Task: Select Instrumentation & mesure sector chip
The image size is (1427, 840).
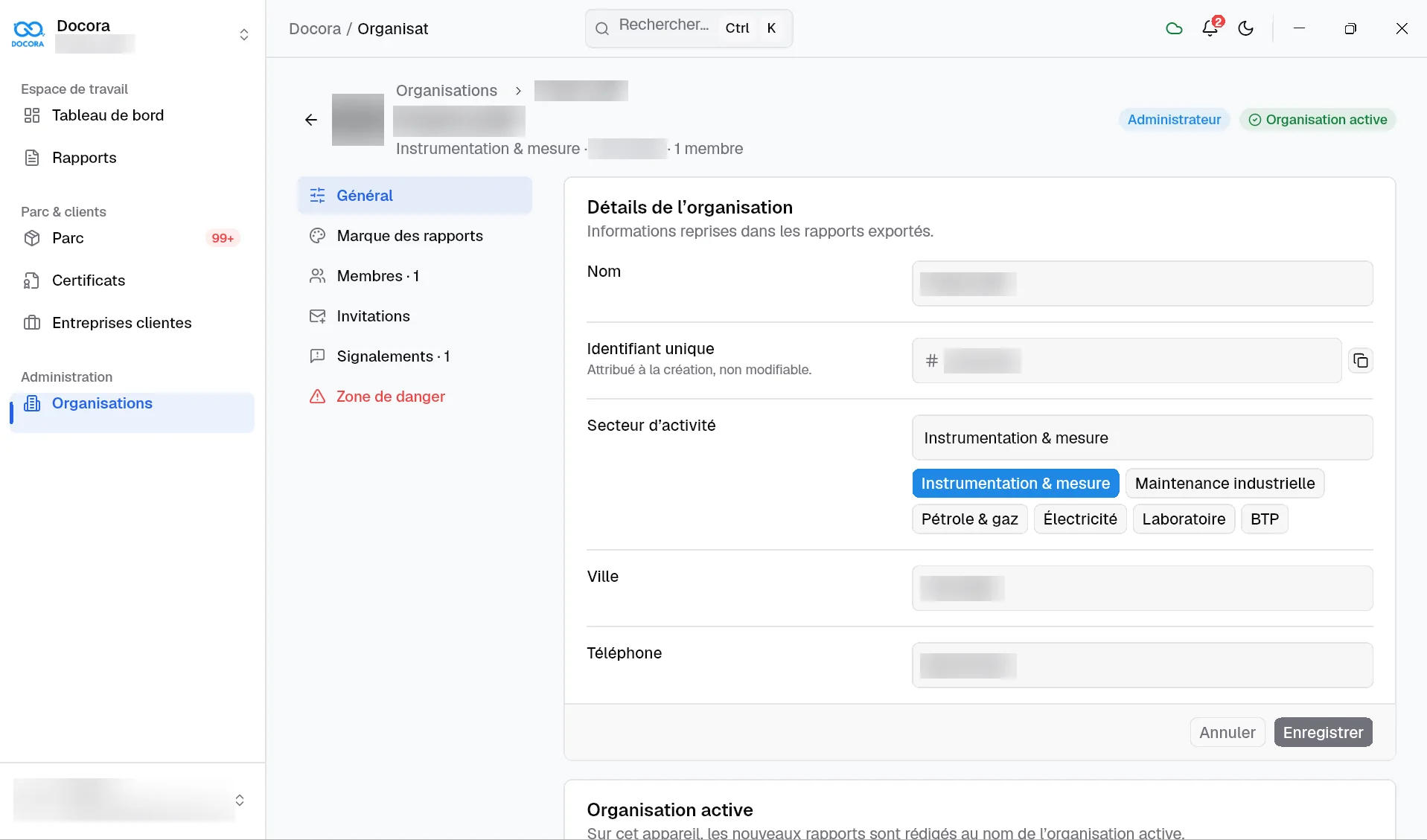Action: [1015, 484]
